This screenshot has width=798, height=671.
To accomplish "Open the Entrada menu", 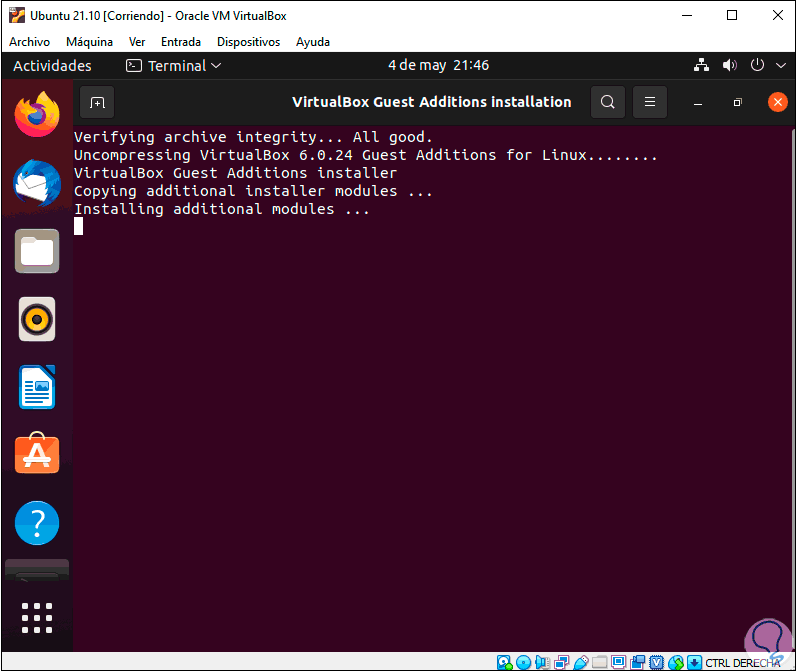I will click(181, 42).
